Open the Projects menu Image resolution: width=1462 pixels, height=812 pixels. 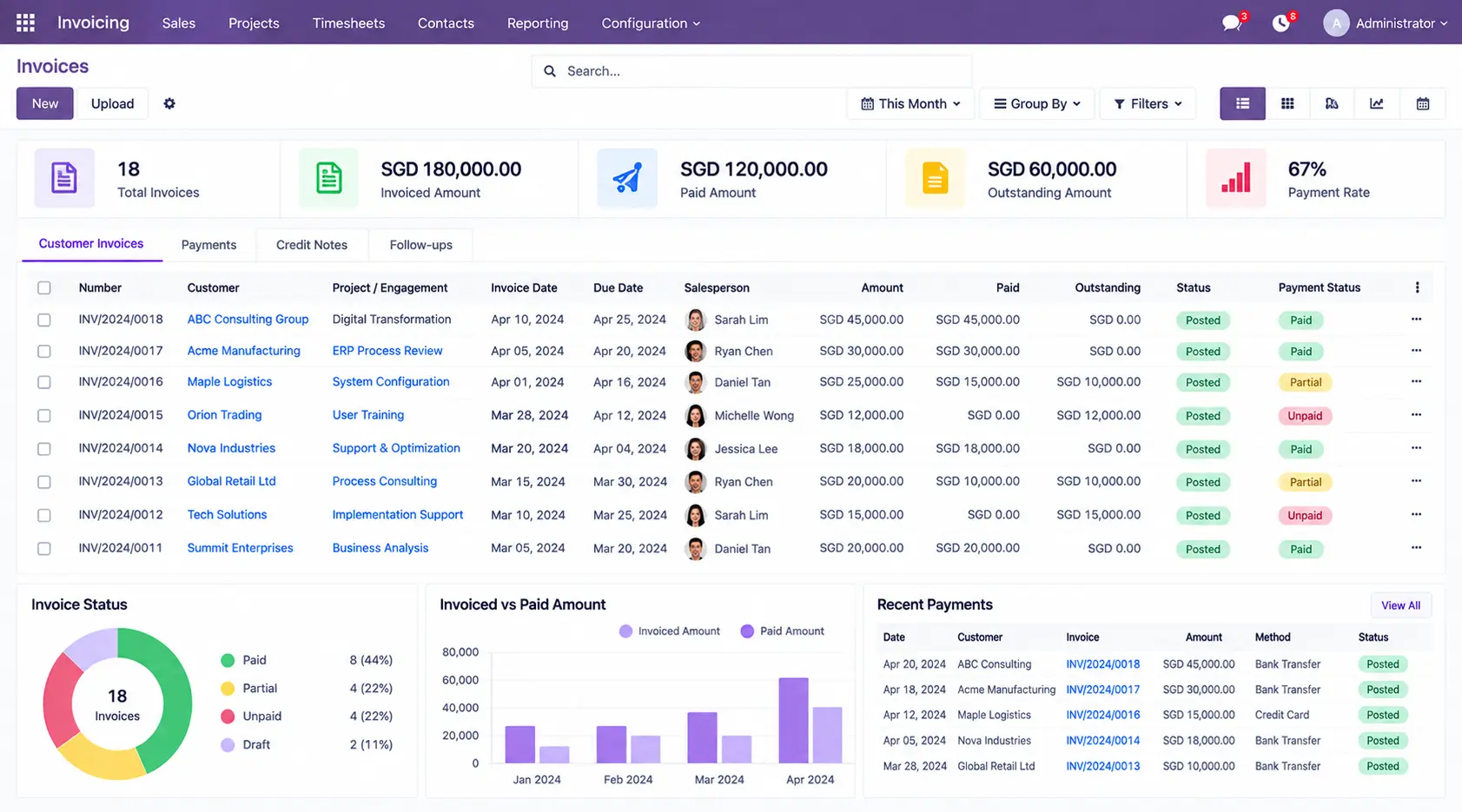[x=254, y=23]
